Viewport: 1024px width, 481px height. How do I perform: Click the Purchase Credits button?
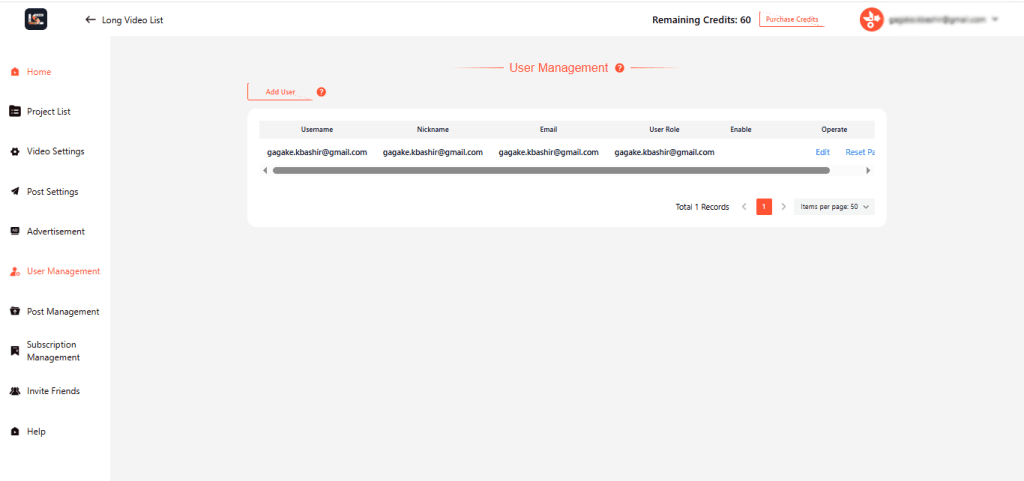792,19
